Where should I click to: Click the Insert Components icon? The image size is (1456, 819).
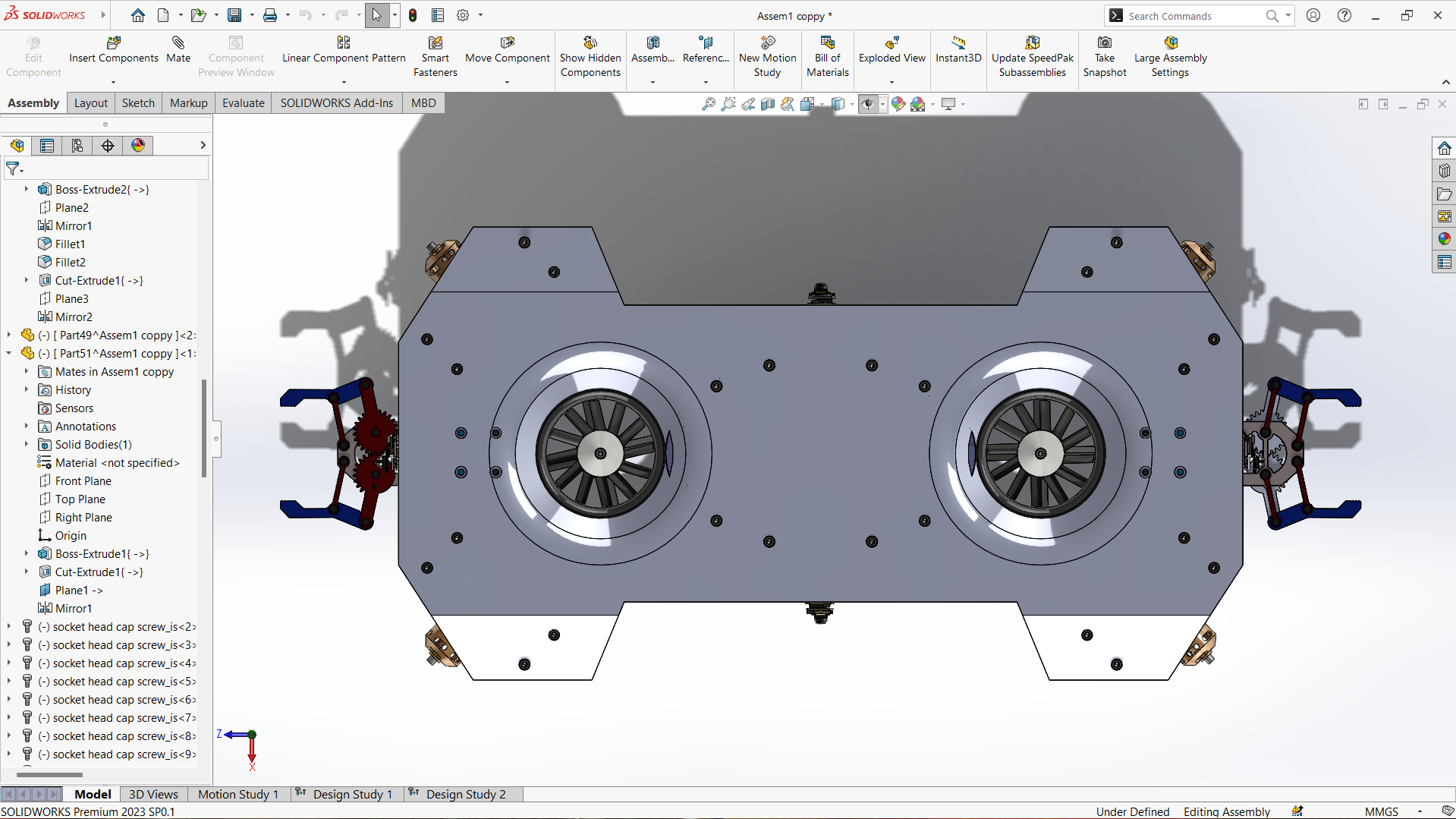click(x=113, y=43)
